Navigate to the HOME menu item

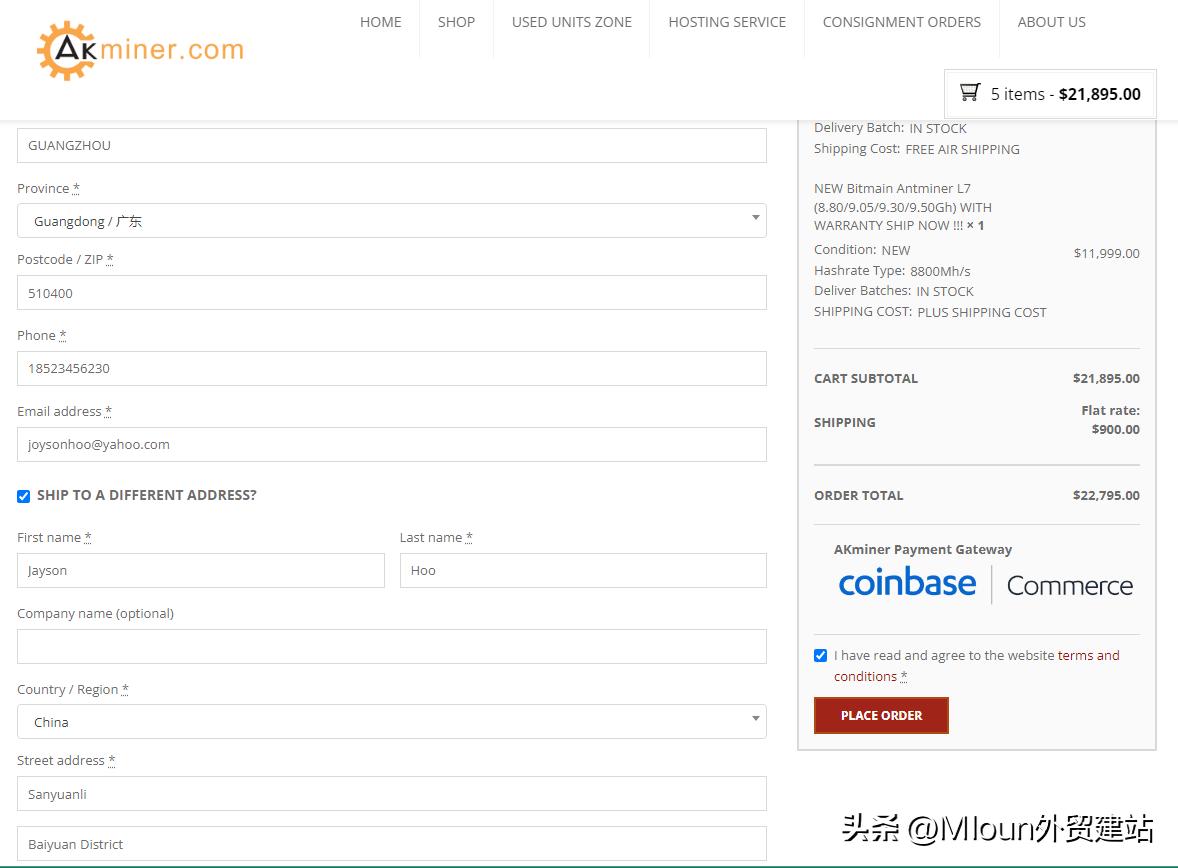(x=380, y=21)
